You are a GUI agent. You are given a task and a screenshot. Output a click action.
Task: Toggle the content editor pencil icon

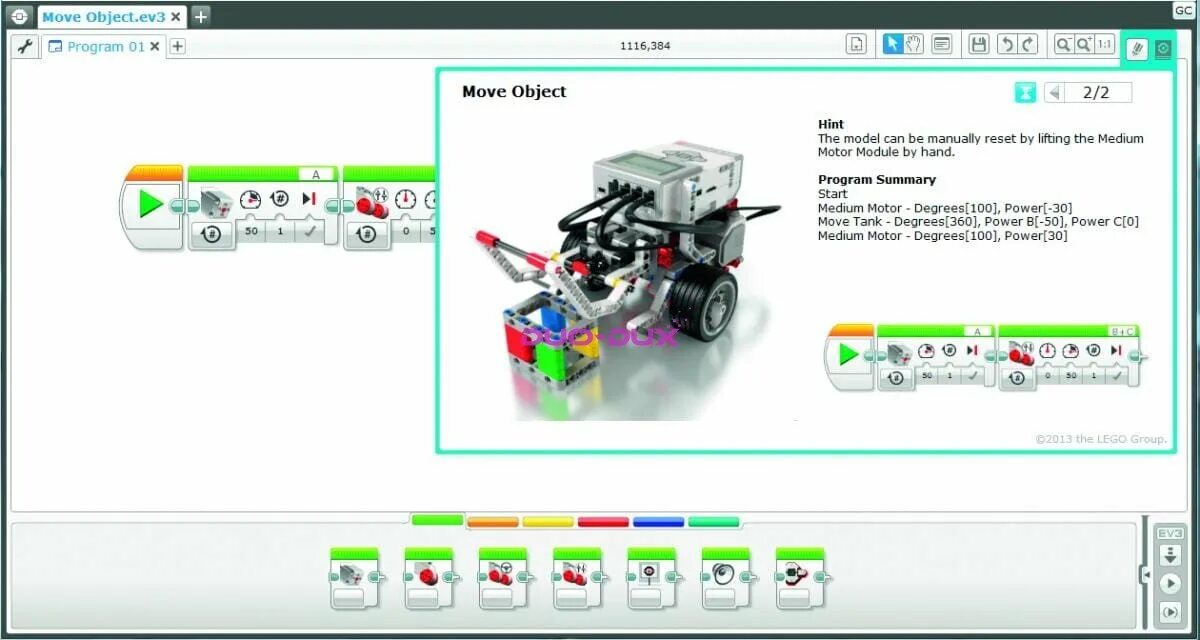(1137, 48)
